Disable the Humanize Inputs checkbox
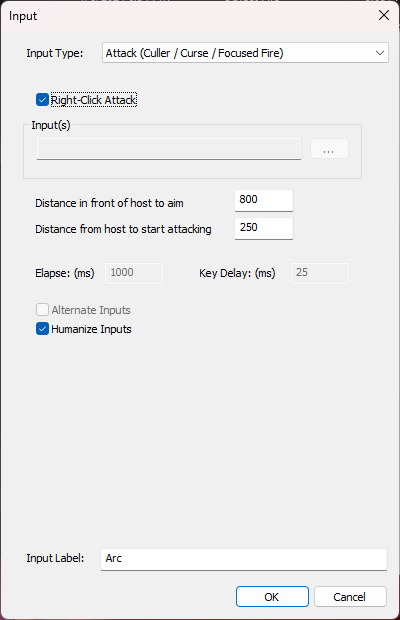The height and width of the screenshot is (620, 400). click(x=42, y=329)
